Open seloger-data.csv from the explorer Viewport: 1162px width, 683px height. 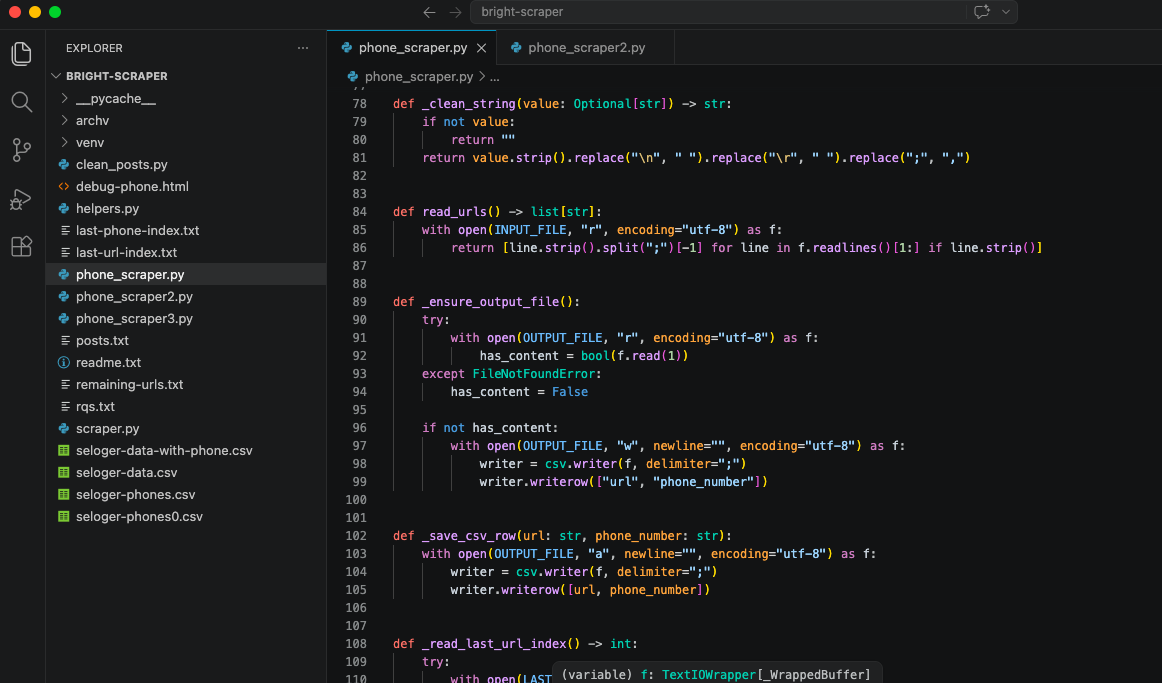pos(126,473)
